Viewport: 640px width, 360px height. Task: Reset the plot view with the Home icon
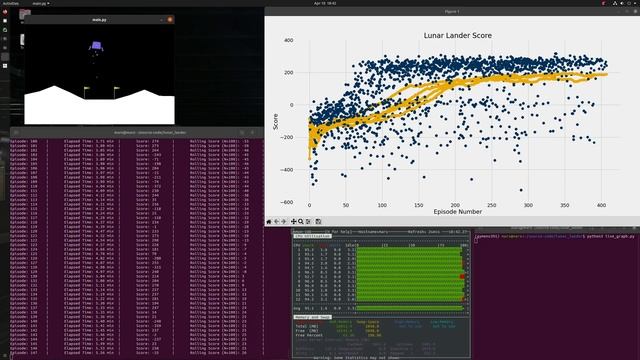pyautogui.click(x=269, y=221)
